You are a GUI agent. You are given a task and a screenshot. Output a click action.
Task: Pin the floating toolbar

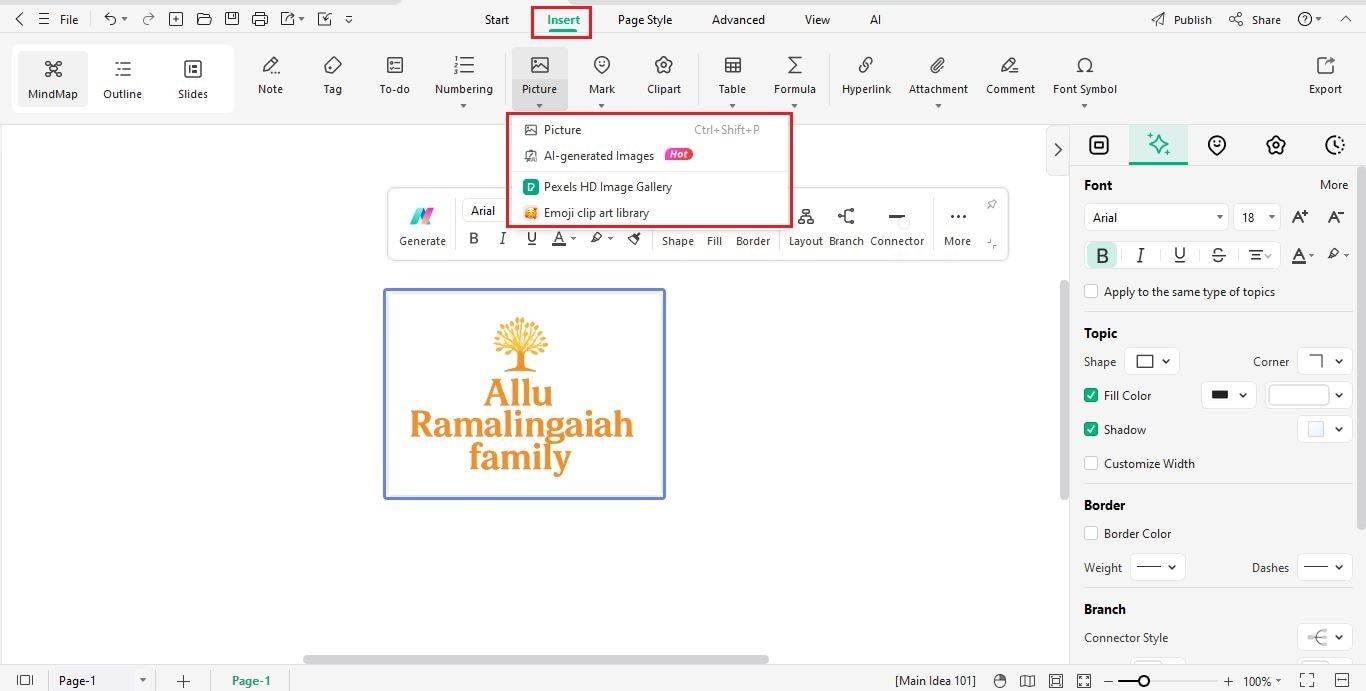coord(991,204)
